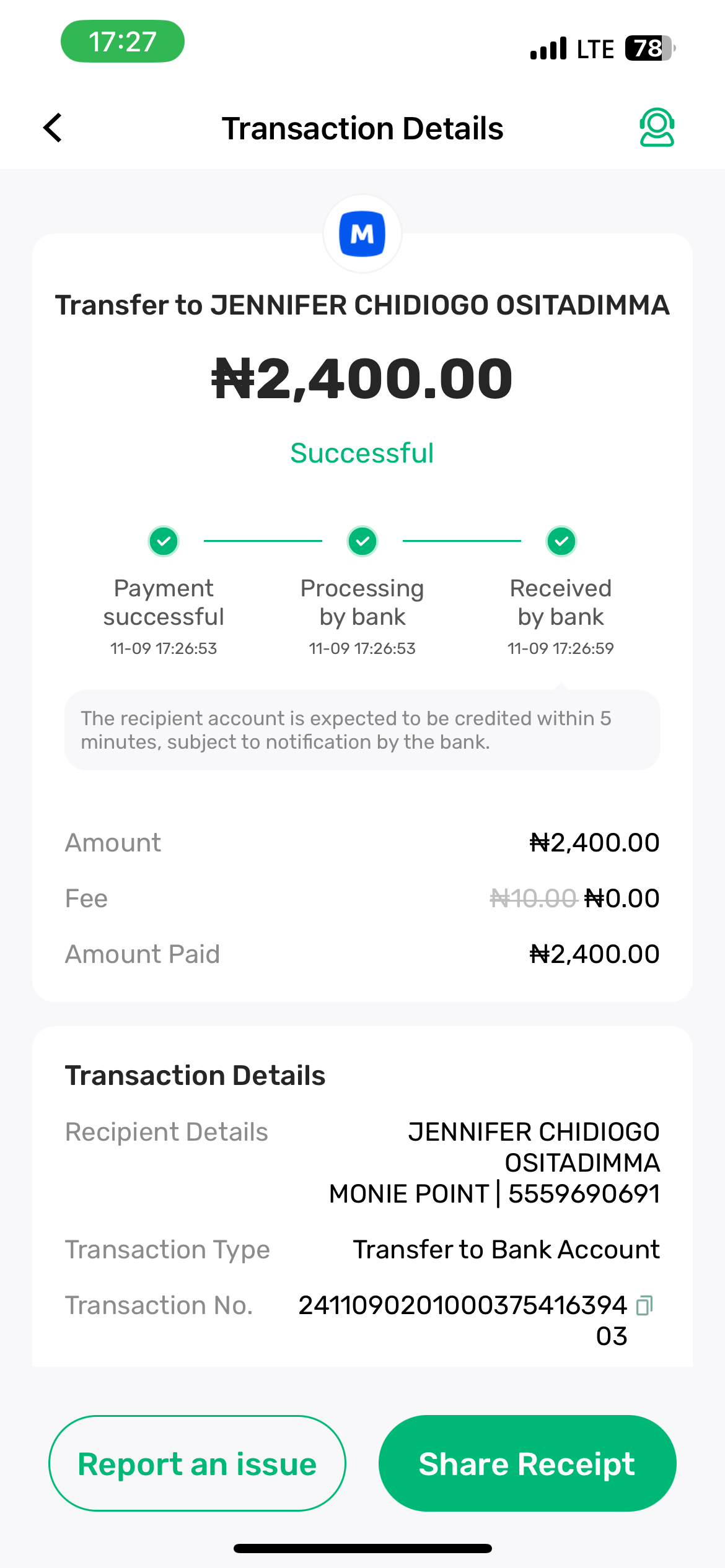Copy the transaction number icon
This screenshot has width=725, height=1568.
pos(645,1305)
